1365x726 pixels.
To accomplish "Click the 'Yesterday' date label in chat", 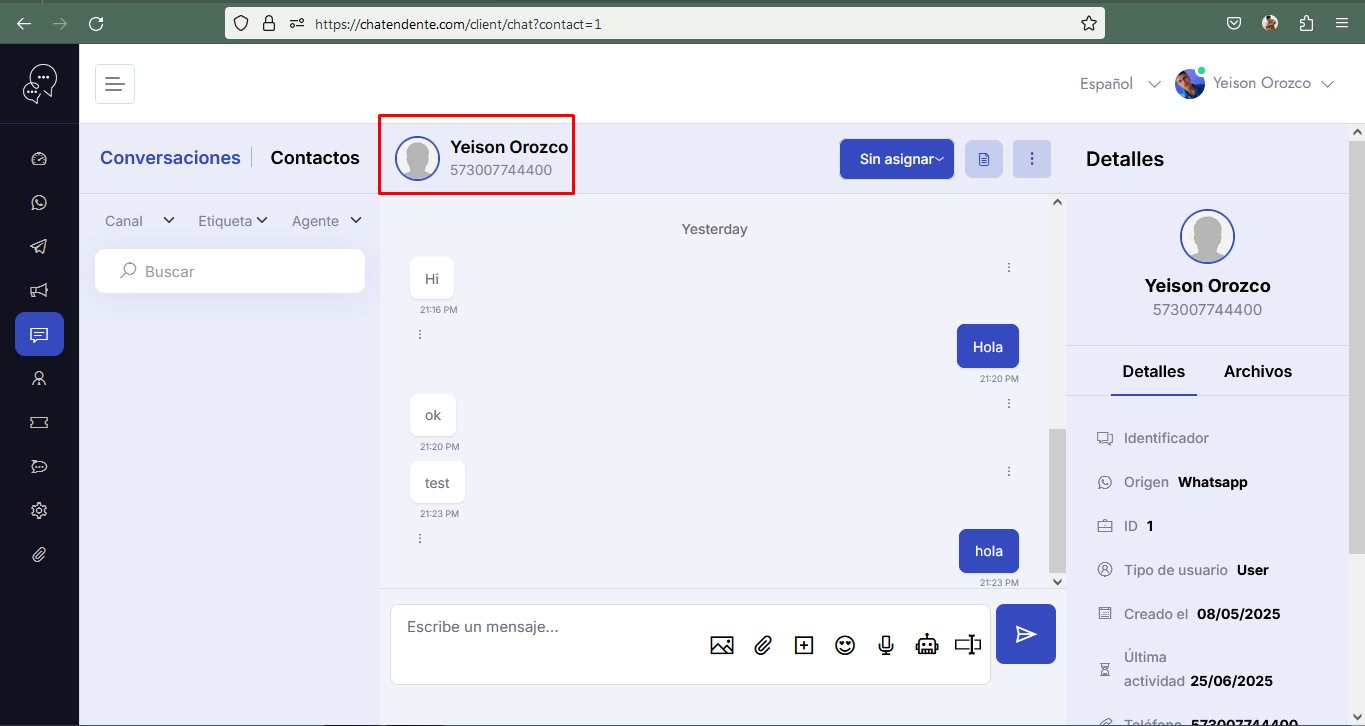I will pyautogui.click(x=714, y=229).
